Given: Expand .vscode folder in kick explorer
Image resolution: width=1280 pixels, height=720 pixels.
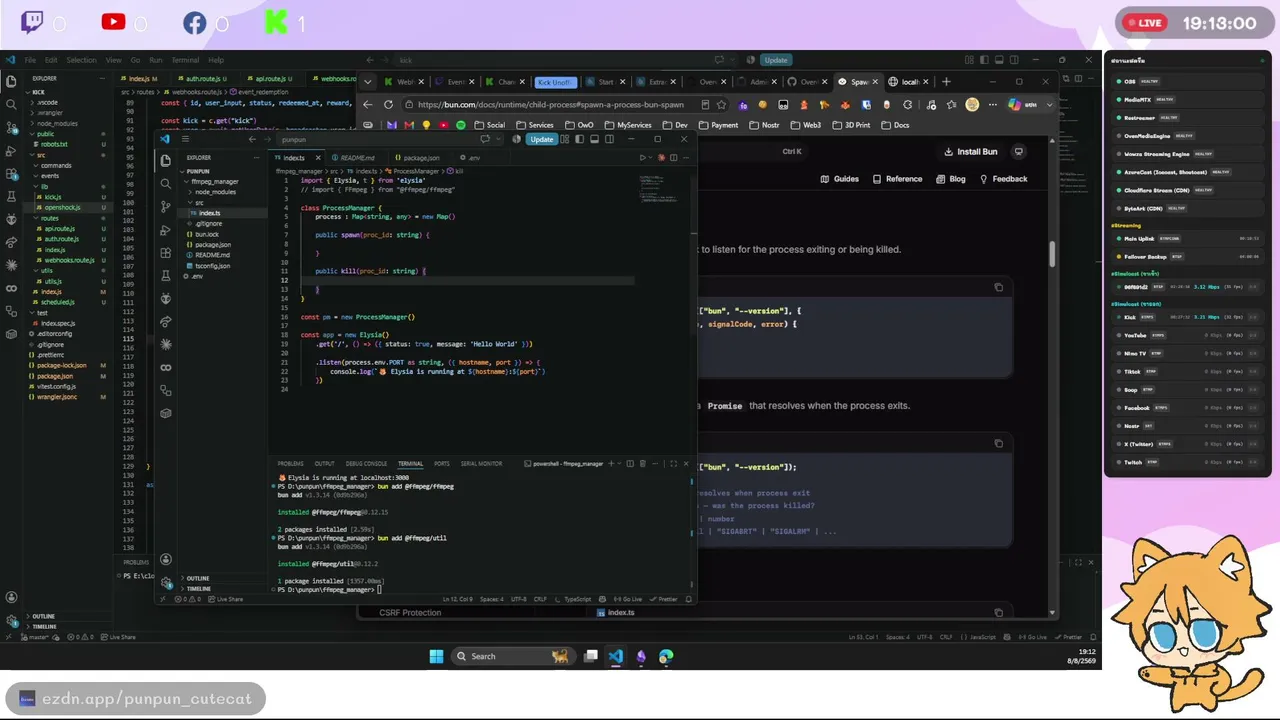Looking at the screenshot, I should click(x=46, y=102).
